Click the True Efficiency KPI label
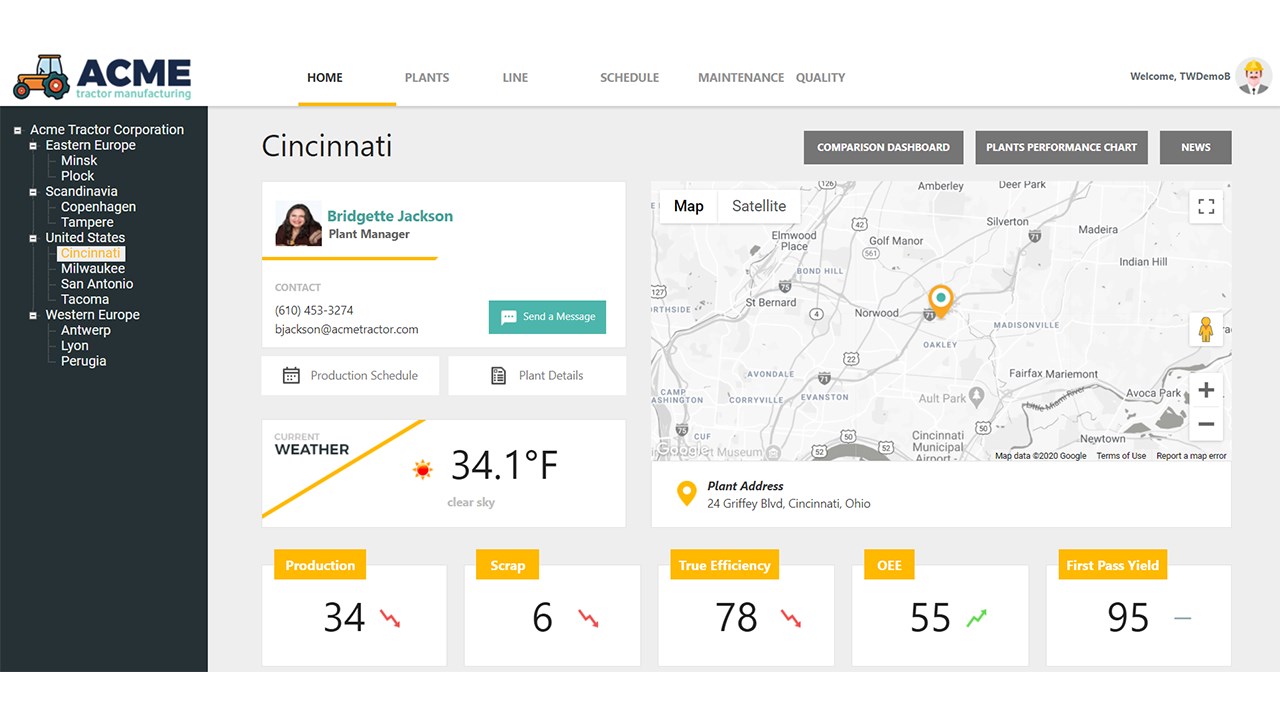The image size is (1280, 720). [x=724, y=565]
